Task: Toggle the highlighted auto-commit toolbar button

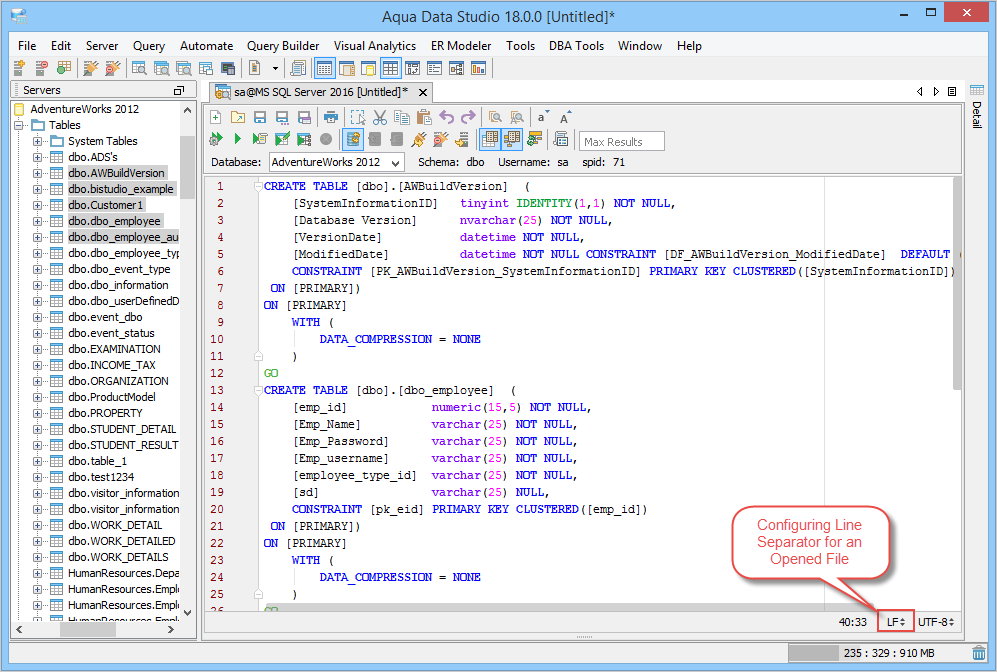Action: click(x=352, y=140)
